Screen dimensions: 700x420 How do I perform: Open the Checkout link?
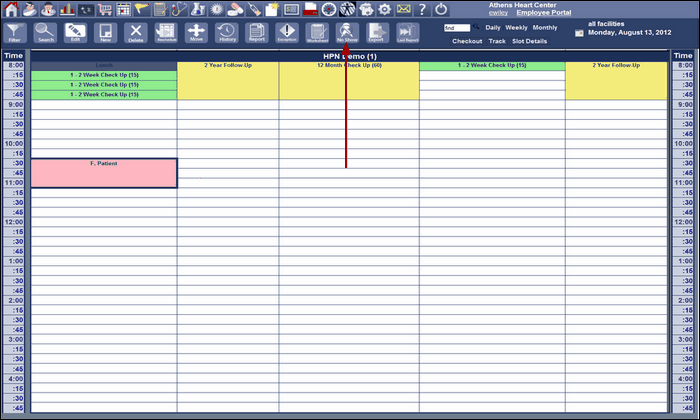pos(467,41)
